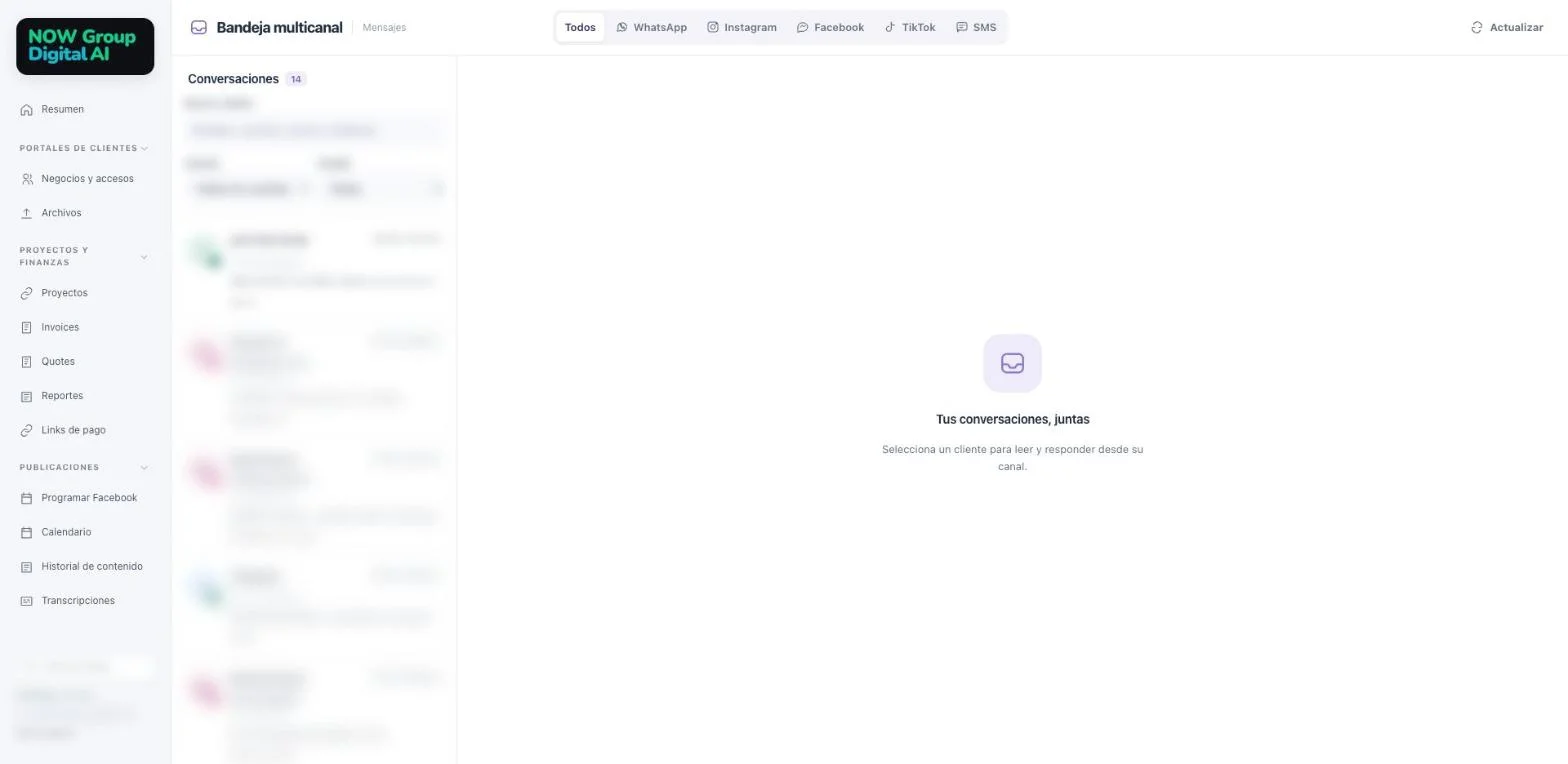Image resolution: width=1568 pixels, height=764 pixels.
Task: Click the Tus conversaciones, juntas heading
Action: pyautogui.click(x=1013, y=420)
